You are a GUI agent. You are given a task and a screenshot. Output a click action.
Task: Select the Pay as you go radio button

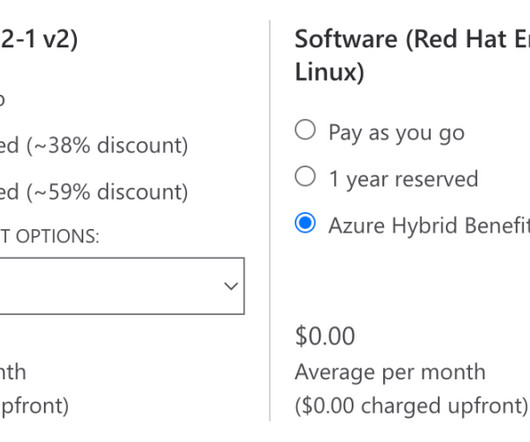coord(305,129)
